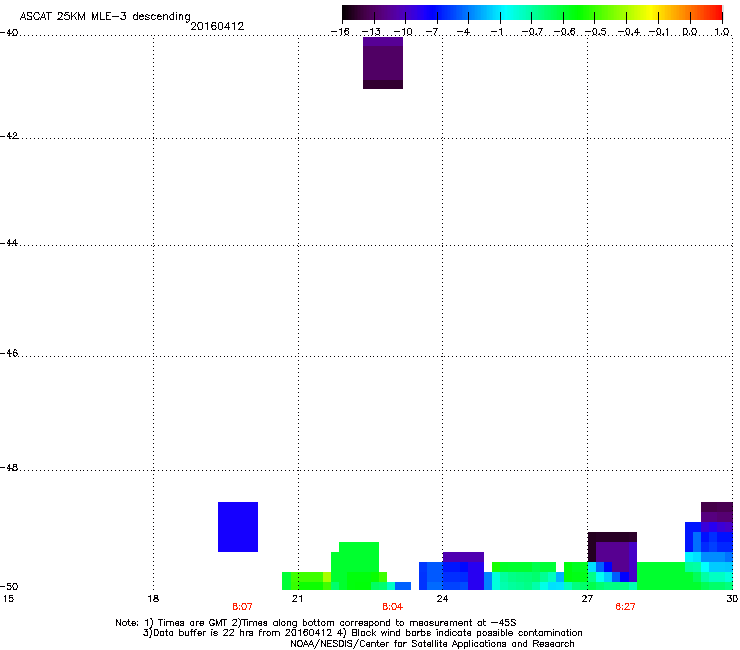The image size is (740, 650).
Task: Click the '-13' color bar label
Action: click(x=371, y=32)
